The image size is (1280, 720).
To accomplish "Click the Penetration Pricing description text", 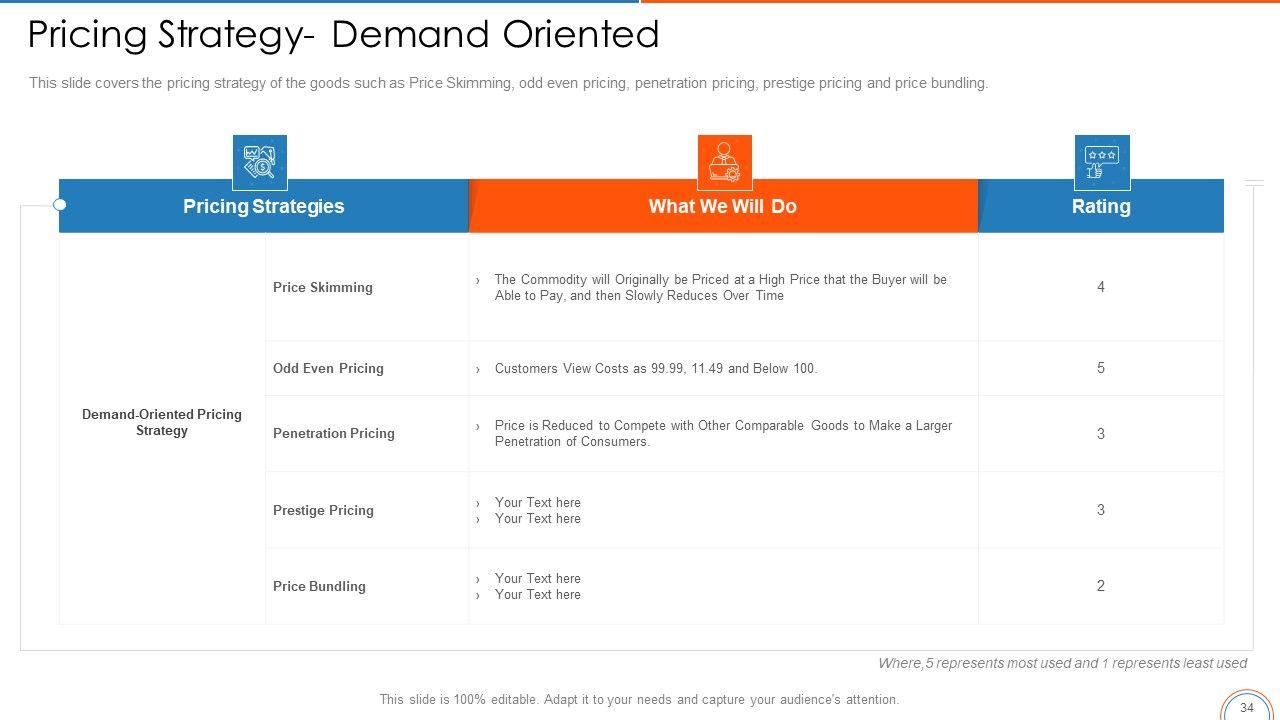I will pyautogui.click(x=723, y=433).
